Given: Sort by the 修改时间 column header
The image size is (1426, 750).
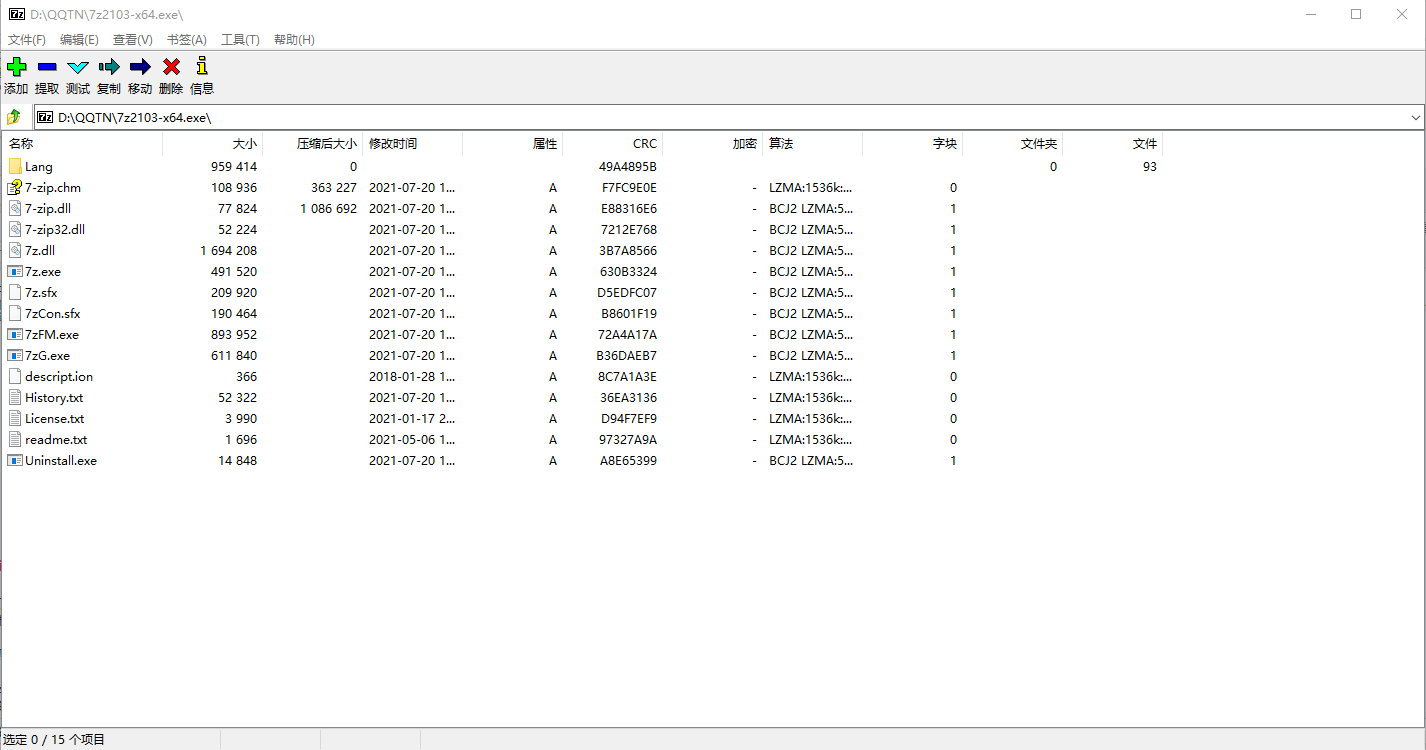Looking at the screenshot, I should click(x=412, y=144).
